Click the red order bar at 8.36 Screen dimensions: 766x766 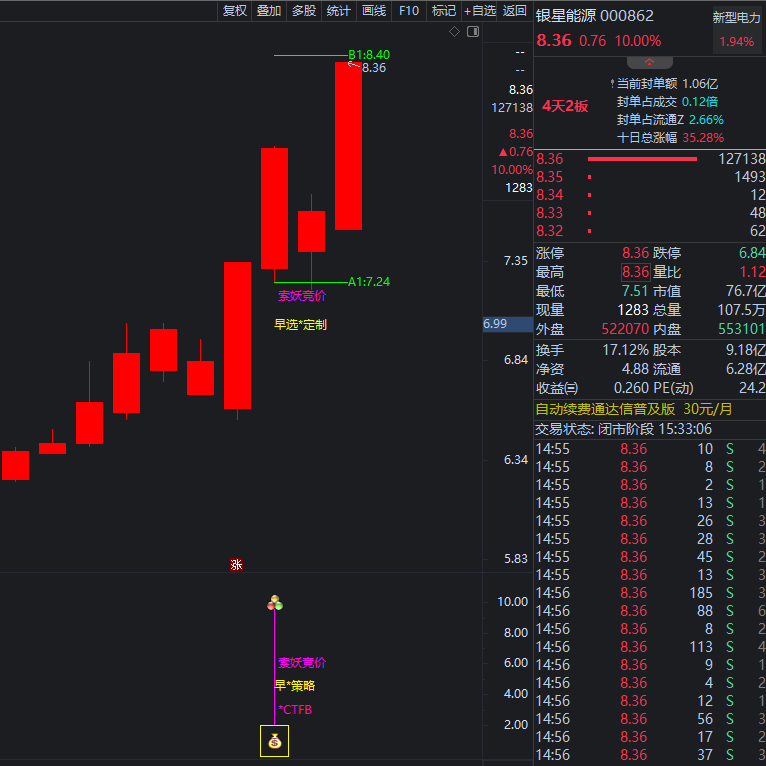click(642, 159)
